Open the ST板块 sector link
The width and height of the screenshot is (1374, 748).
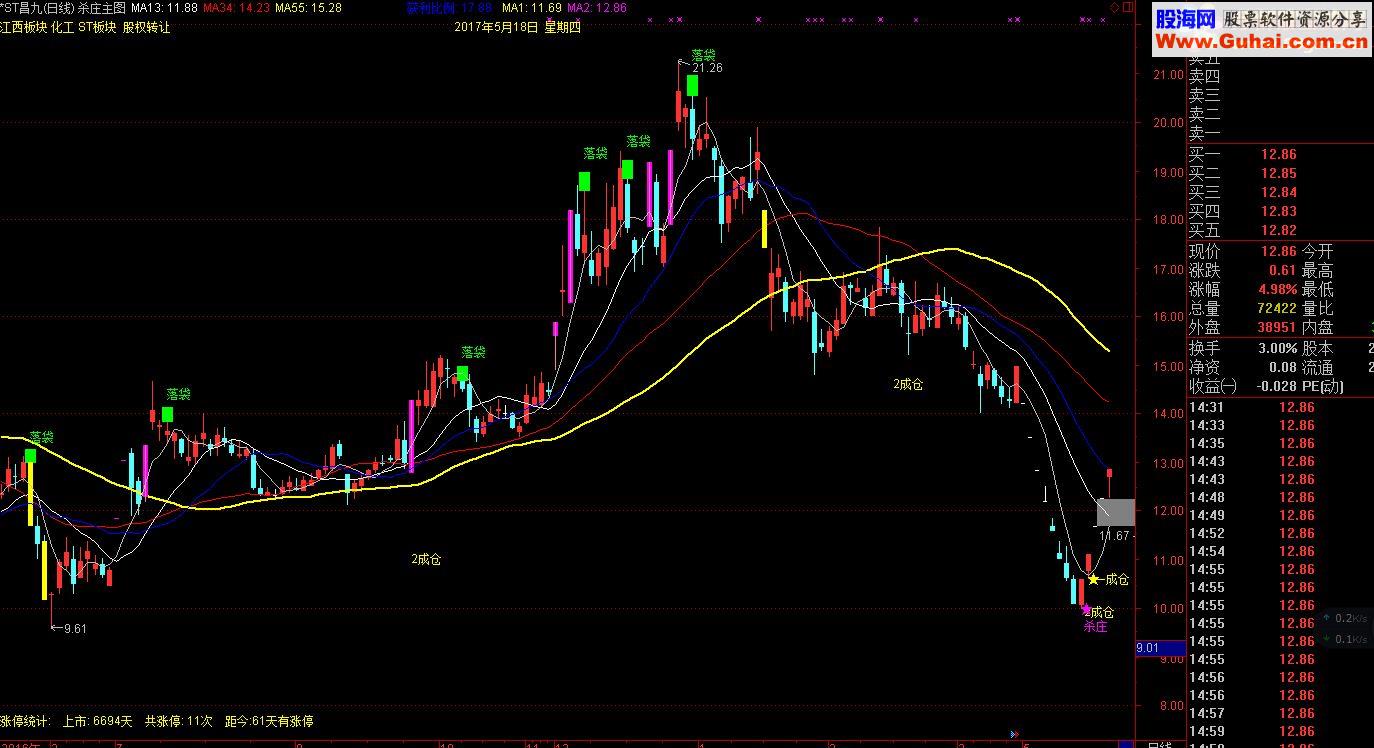(x=97, y=28)
